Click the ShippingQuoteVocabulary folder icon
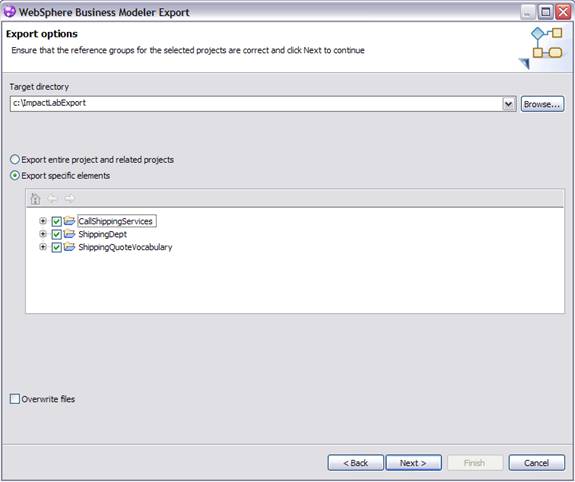 pyautogui.click(x=69, y=247)
